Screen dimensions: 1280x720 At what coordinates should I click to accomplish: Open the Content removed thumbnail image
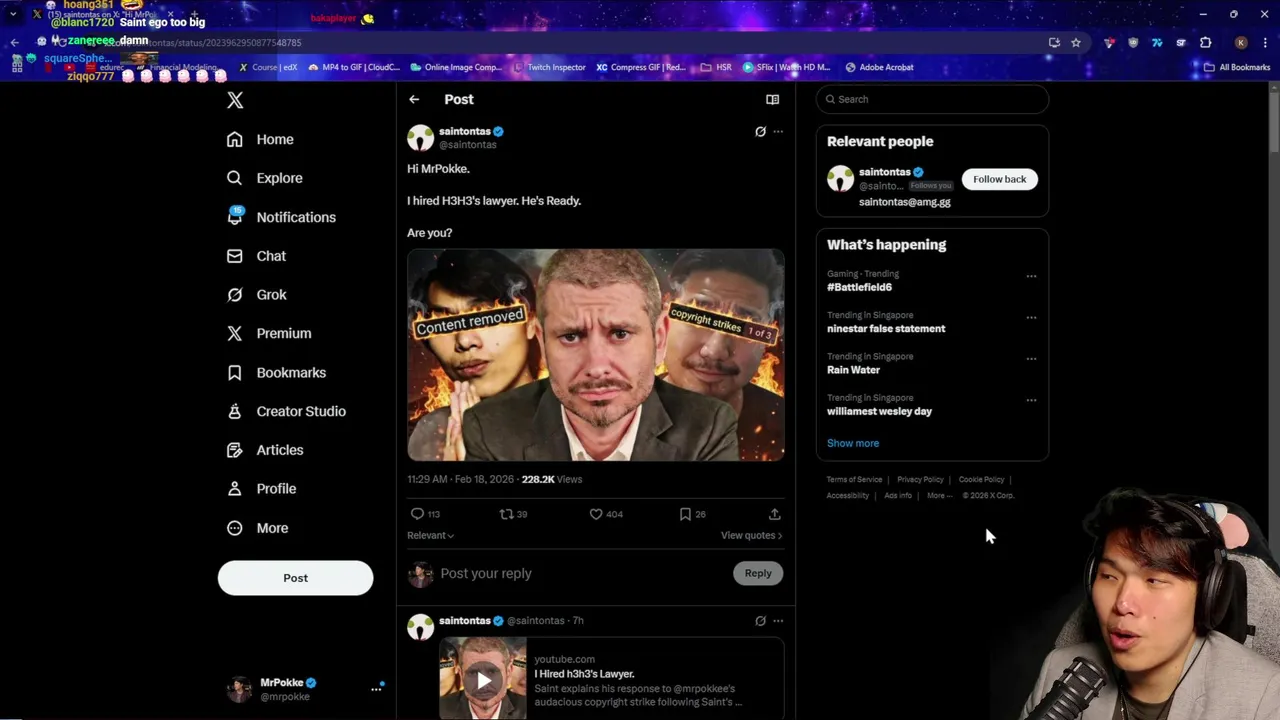595,355
